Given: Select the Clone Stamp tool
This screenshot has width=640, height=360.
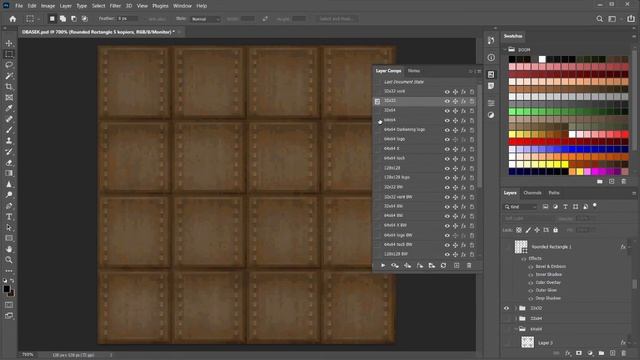Looking at the screenshot, I should 9,141.
